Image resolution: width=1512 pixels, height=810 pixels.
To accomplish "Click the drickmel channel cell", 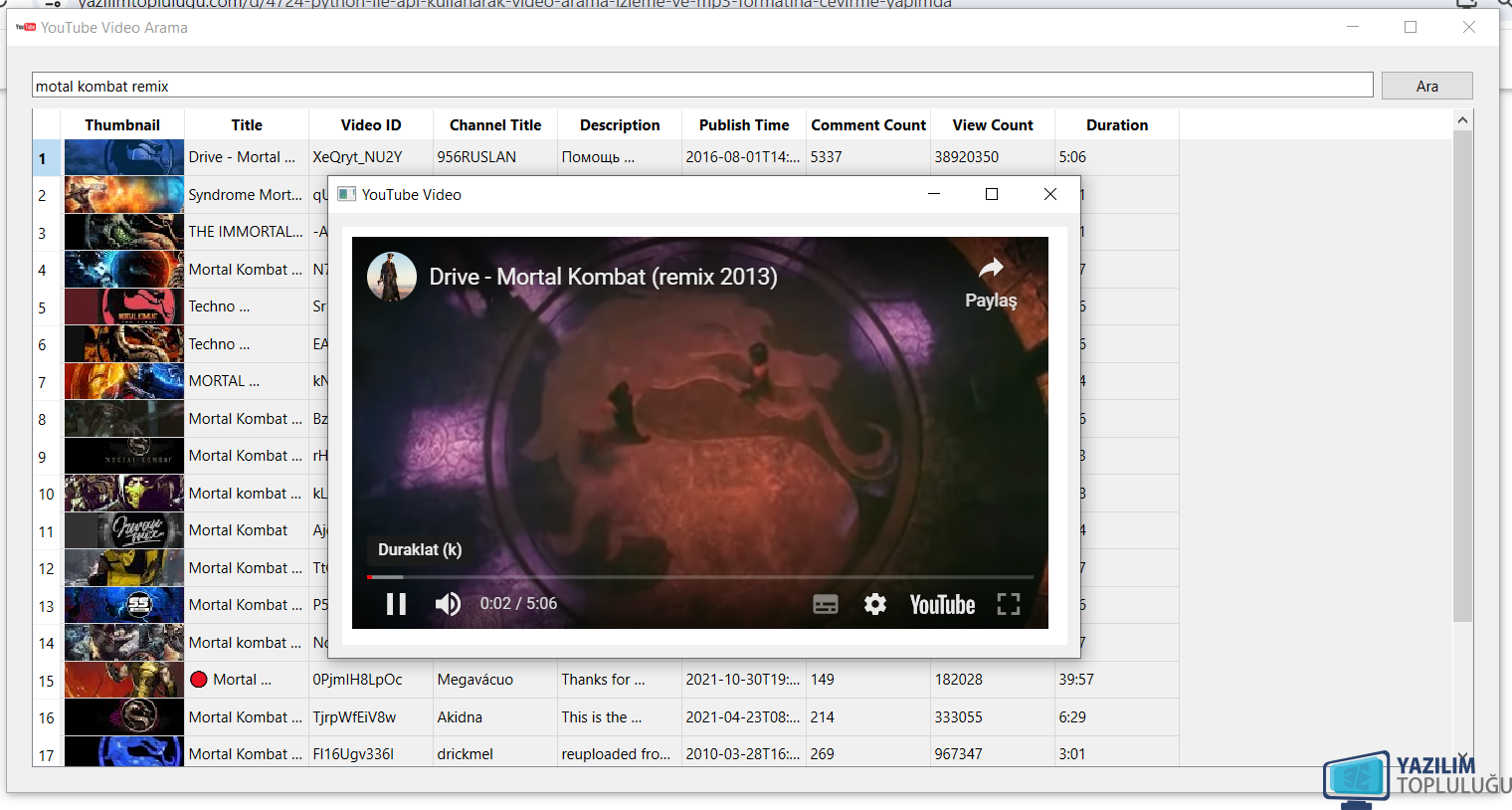I will 495,752.
